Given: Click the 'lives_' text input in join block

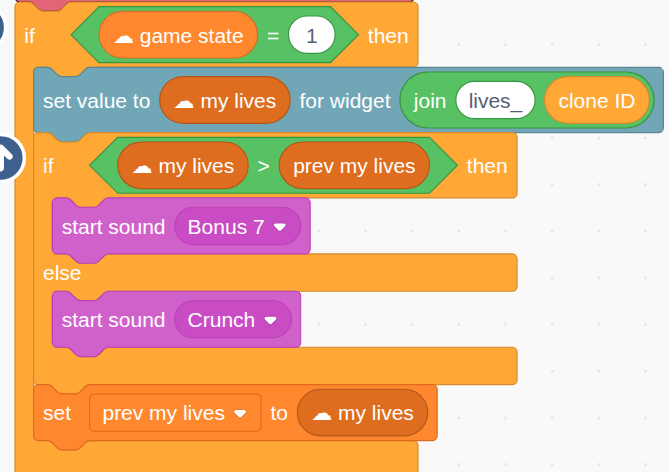Looking at the screenshot, I should [x=495, y=101].
